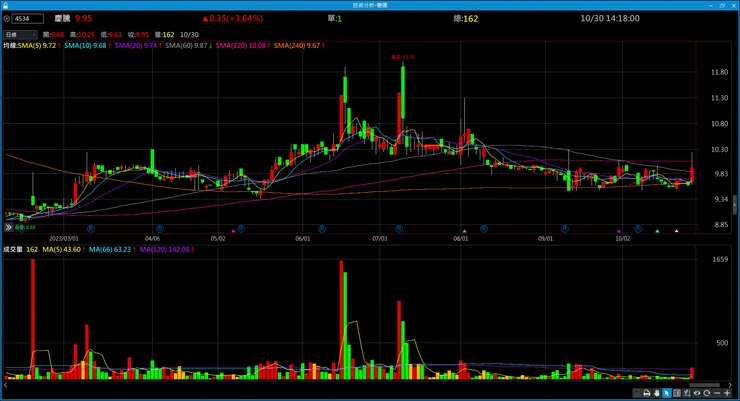This screenshot has width=740, height=401.
Task: Click the blue circle event marker near 07/03
Action: click(x=399, y=229)
